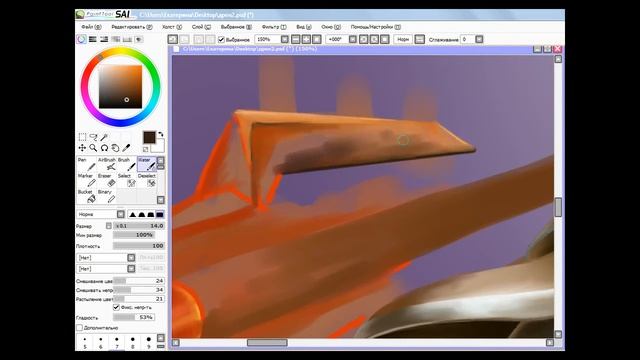Pick the Hand pan tool
The height and width of the screenshot is (360, 640).
point(116,148)
